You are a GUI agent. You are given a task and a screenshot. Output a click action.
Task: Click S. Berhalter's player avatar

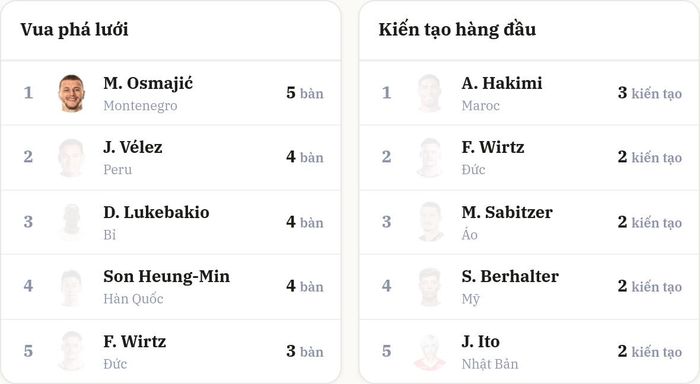[430, 287]
